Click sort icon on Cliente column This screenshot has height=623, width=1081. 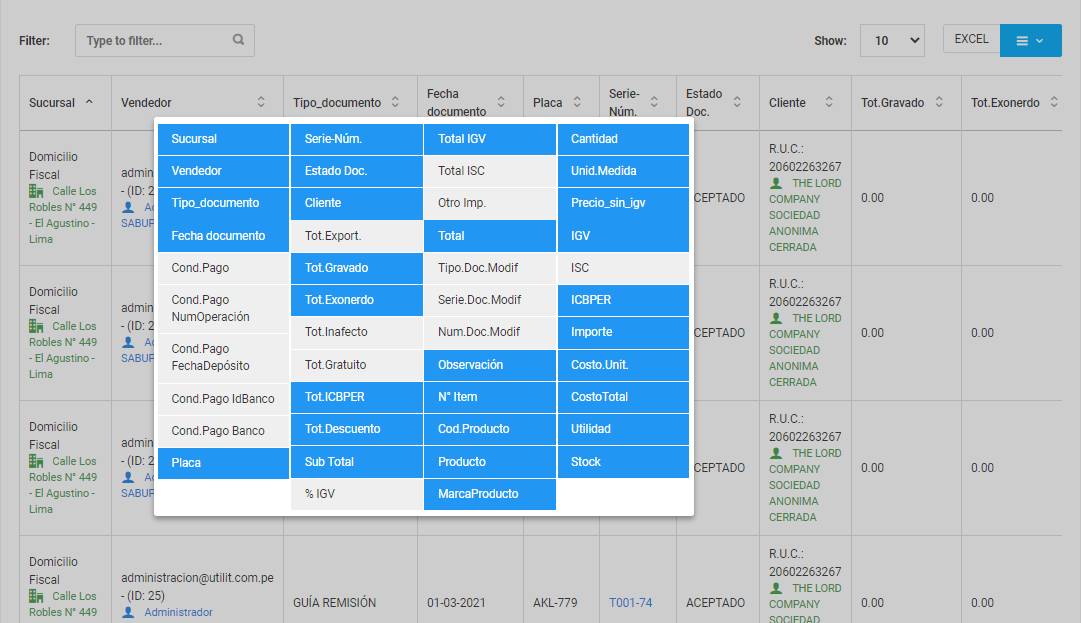[829, 102]
